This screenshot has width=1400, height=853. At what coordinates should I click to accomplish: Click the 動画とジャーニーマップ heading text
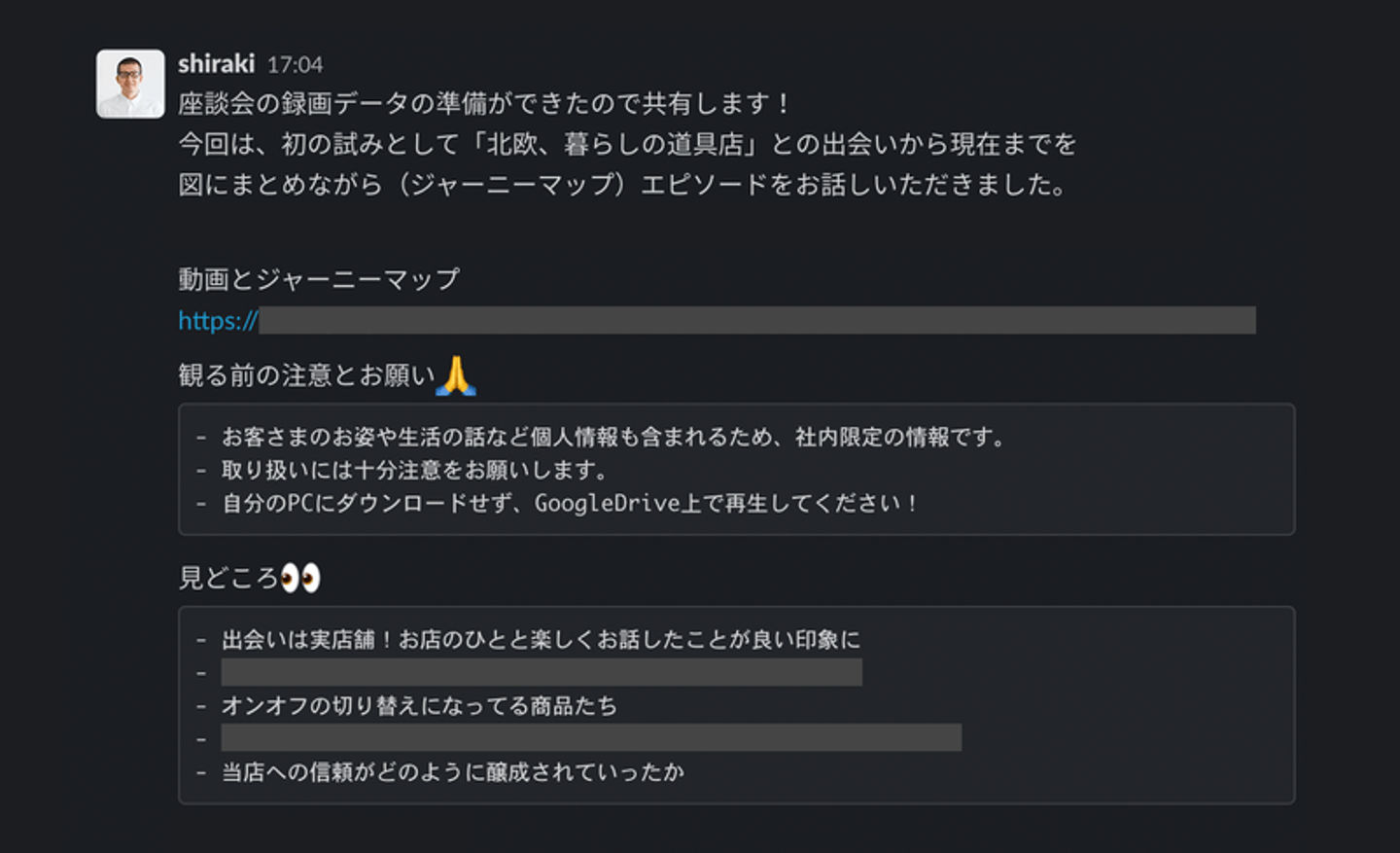click(319, 280)
